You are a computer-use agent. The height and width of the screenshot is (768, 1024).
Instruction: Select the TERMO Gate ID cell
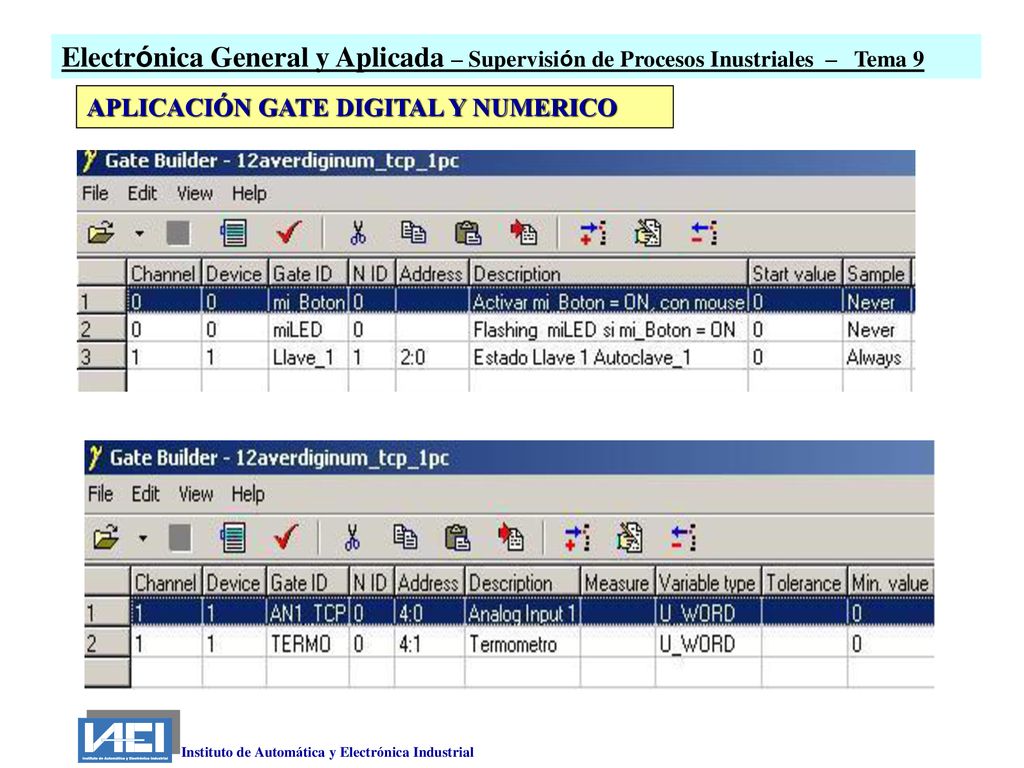click(x=307, y=644)
